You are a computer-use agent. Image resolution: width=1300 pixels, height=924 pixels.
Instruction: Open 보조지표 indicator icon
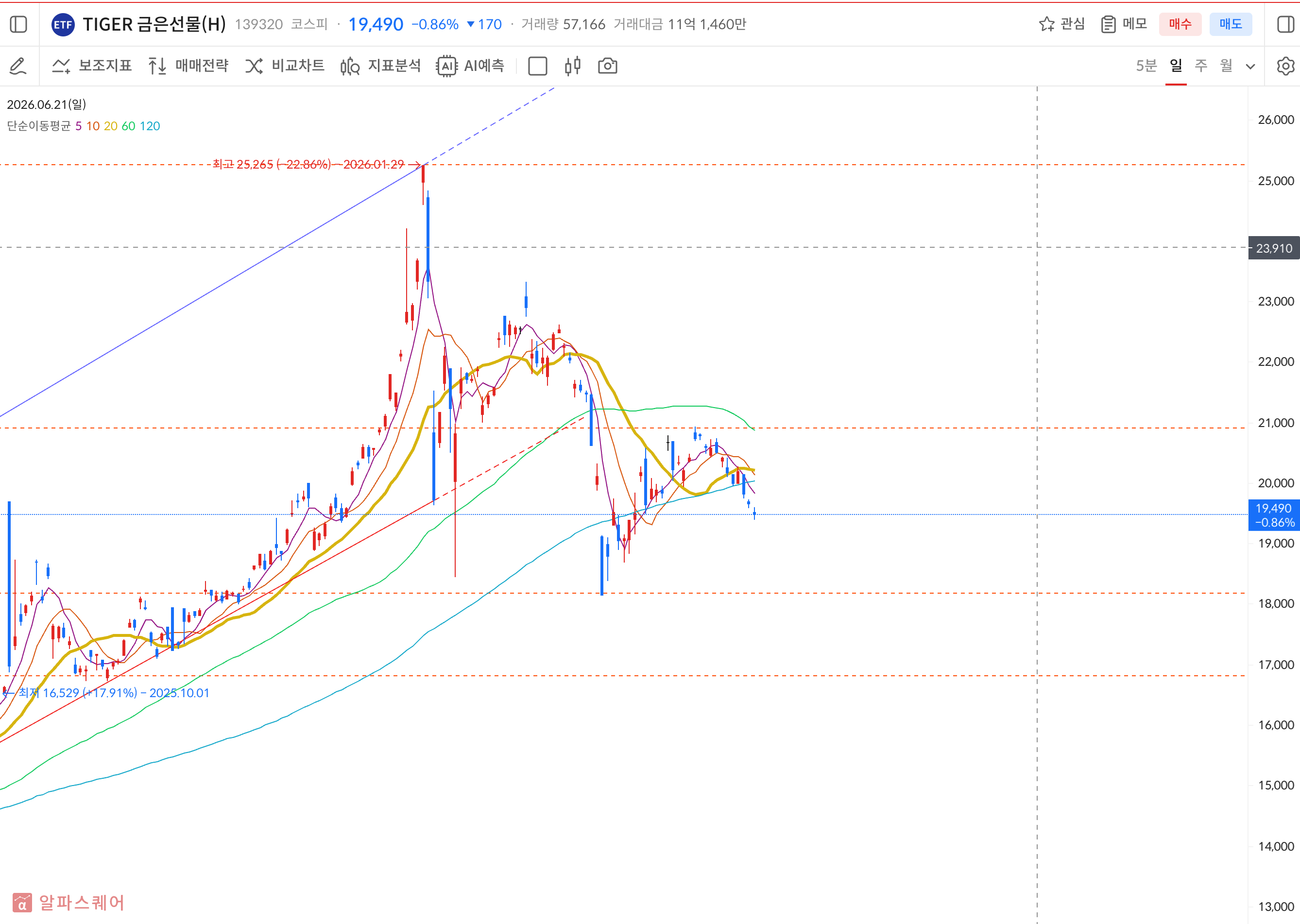pyautogui.click(x=61, y=66)
